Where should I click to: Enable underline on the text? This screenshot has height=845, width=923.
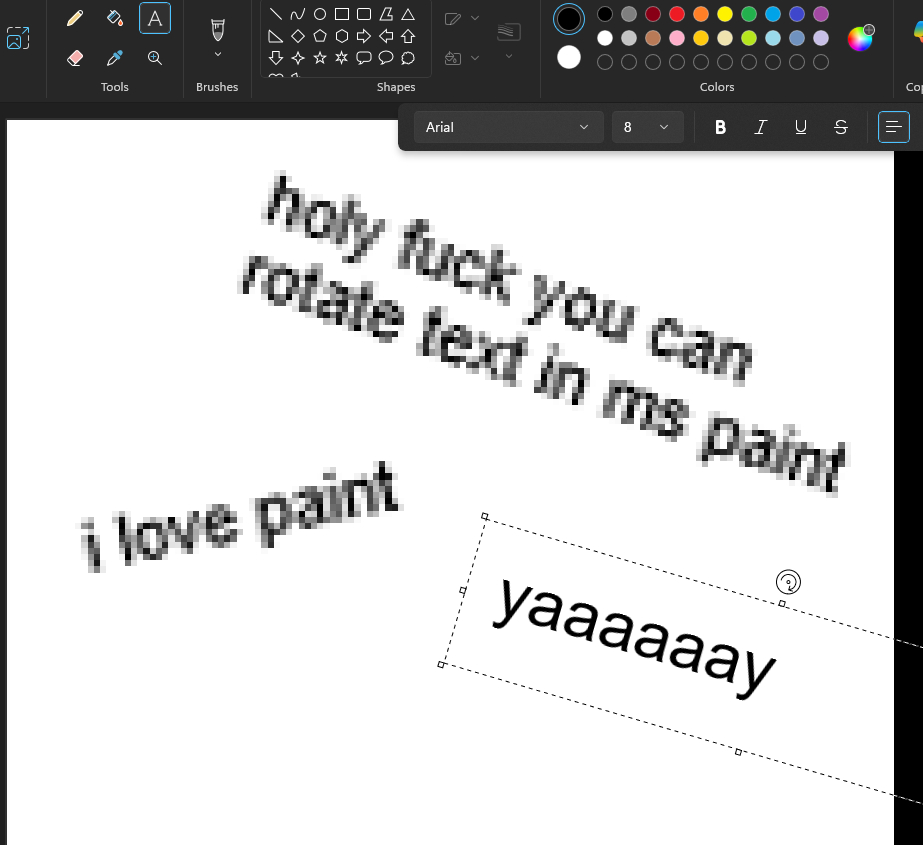(x=801, y=127)
